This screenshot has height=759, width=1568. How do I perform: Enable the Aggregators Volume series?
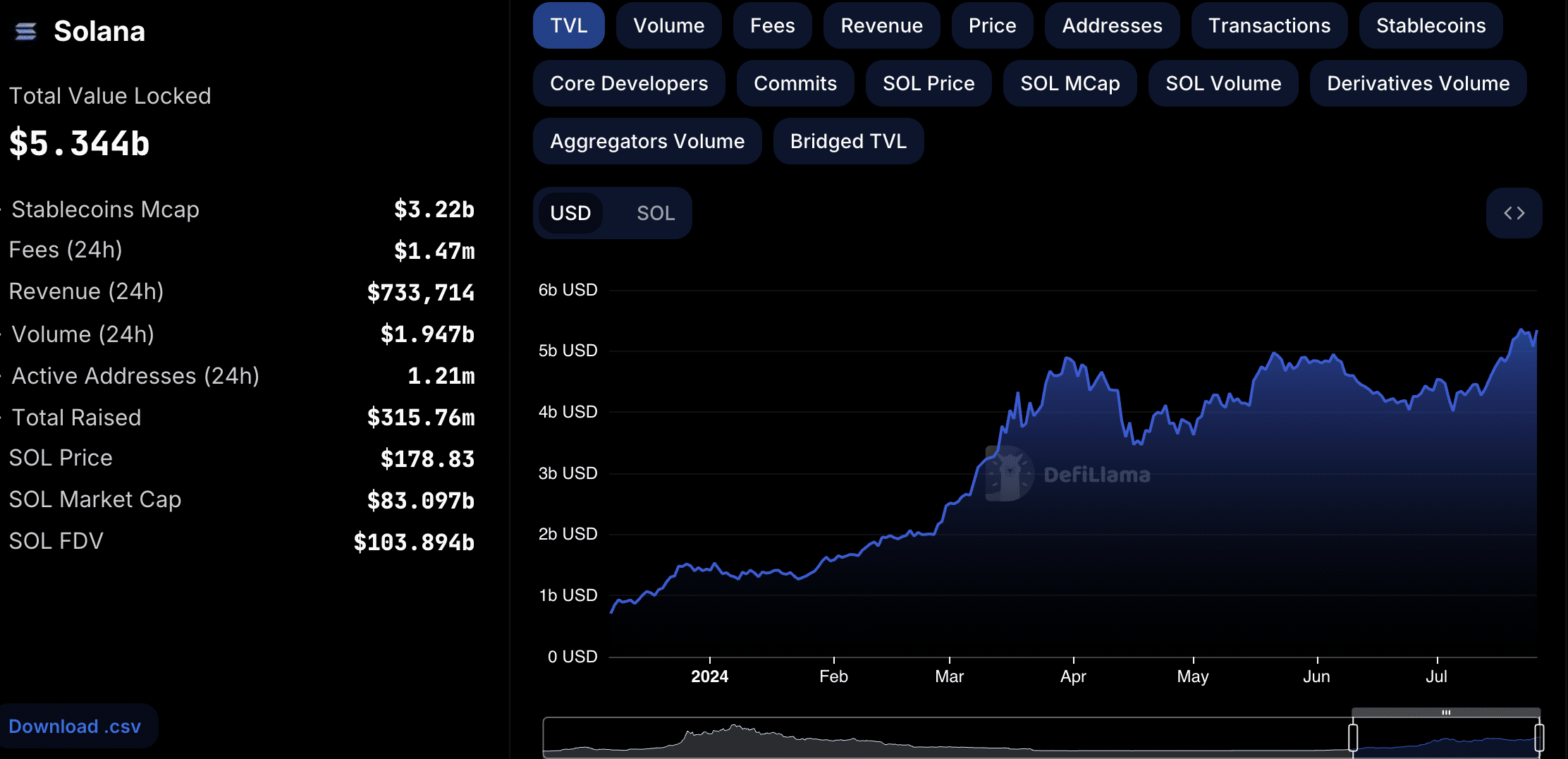[647, 141]
